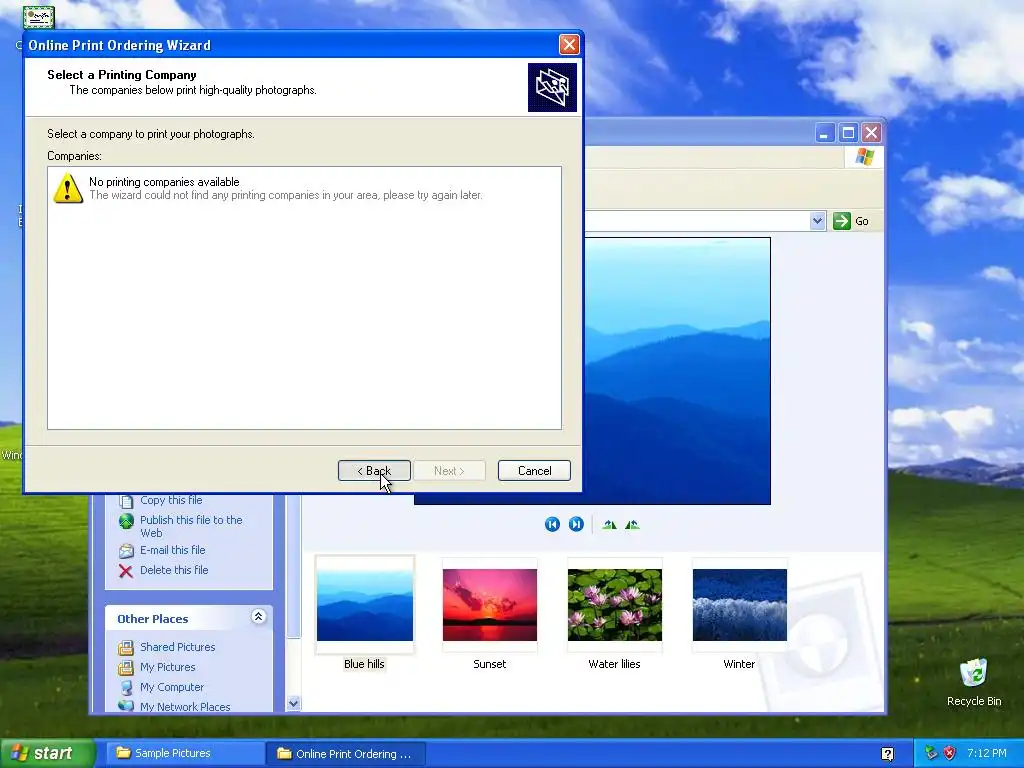Screen dimensions: 1024x768
Task: Open My Network Places link
Action: (185, 707)
